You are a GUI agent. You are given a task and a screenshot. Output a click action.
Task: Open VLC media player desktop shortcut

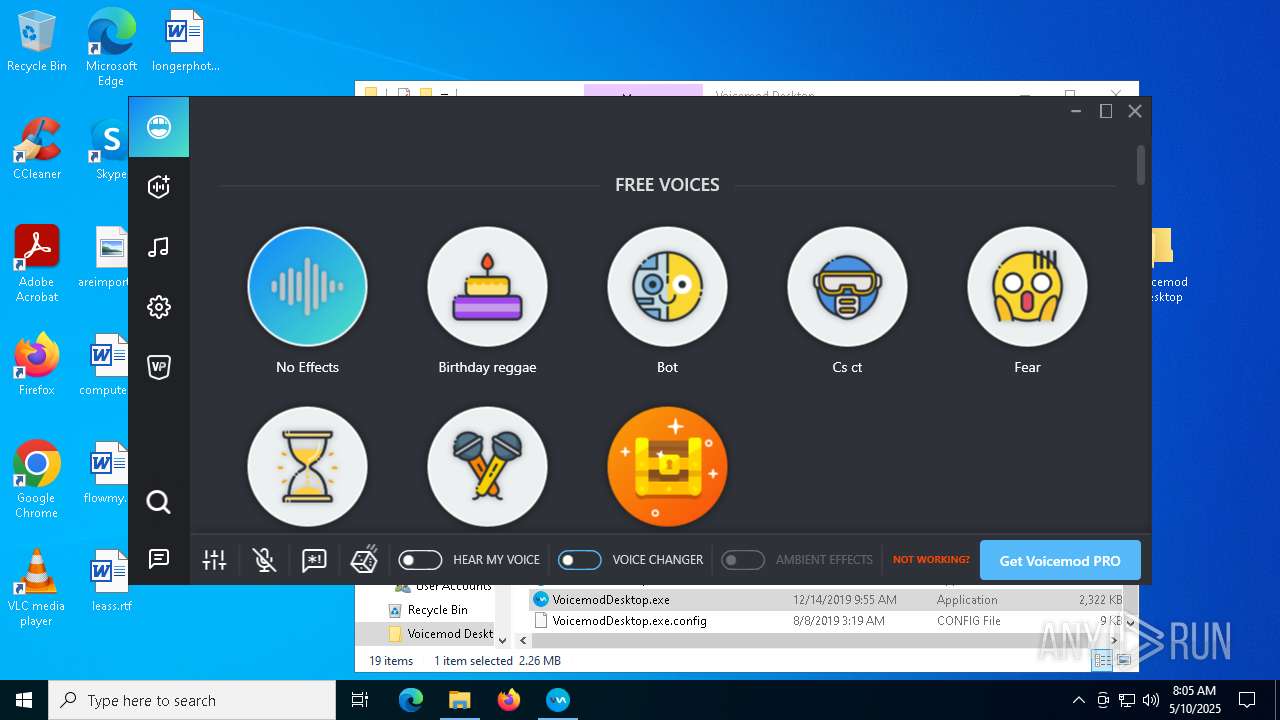(x=37, y=588)
